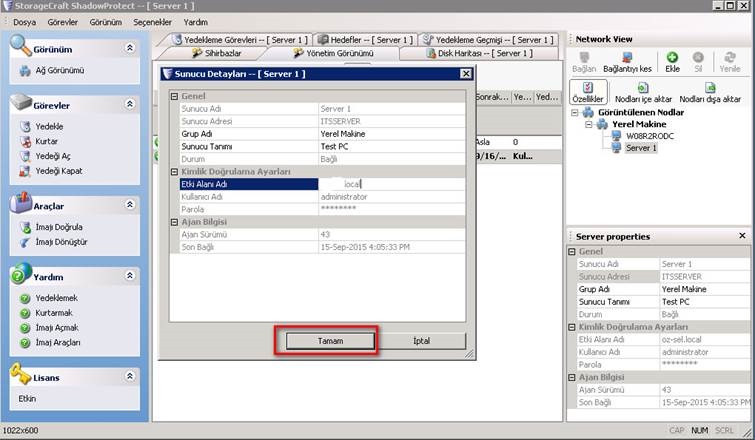Screen dimensions: 755x440
Task: Collapse the Görüntülenen Nodlar tree node
Action: (x=574, y=113)
